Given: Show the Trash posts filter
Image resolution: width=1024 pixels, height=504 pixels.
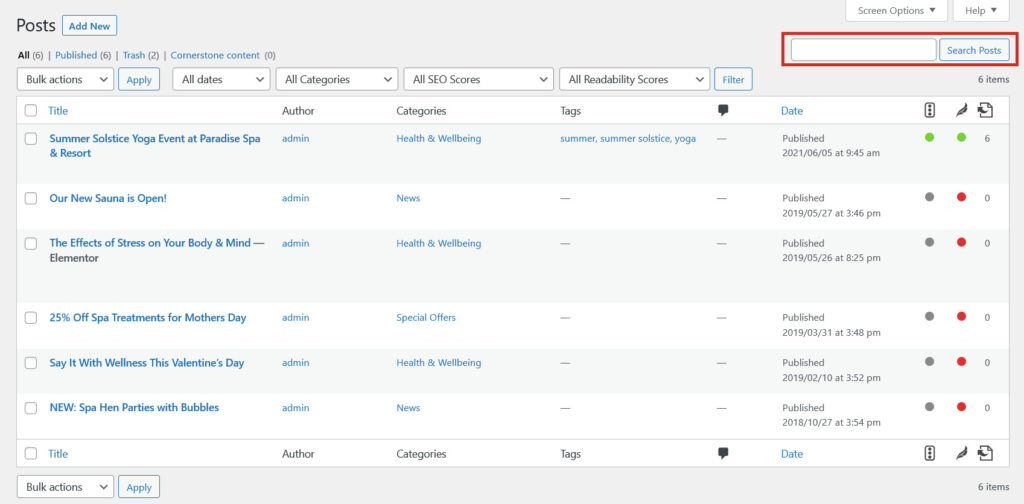Looking at the screenshot, I should (x=134, y=55).
